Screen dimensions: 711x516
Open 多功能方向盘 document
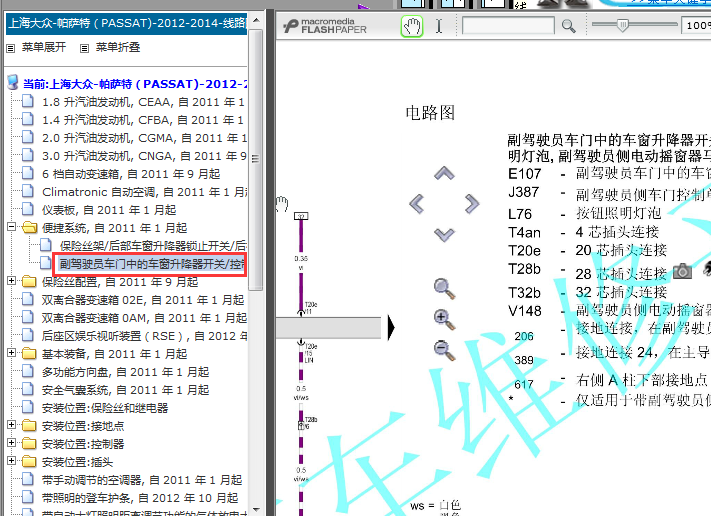point(126,372)
